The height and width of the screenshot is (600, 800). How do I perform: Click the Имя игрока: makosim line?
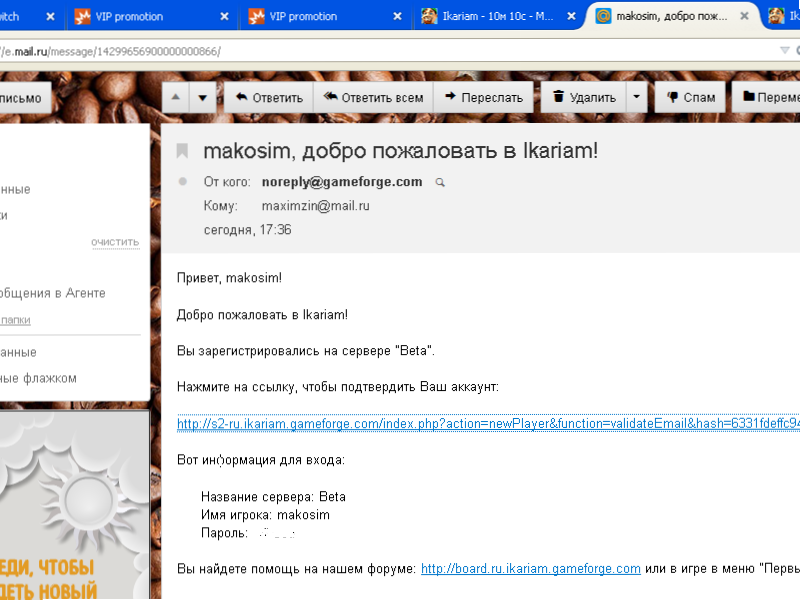(x=265, y=515)
